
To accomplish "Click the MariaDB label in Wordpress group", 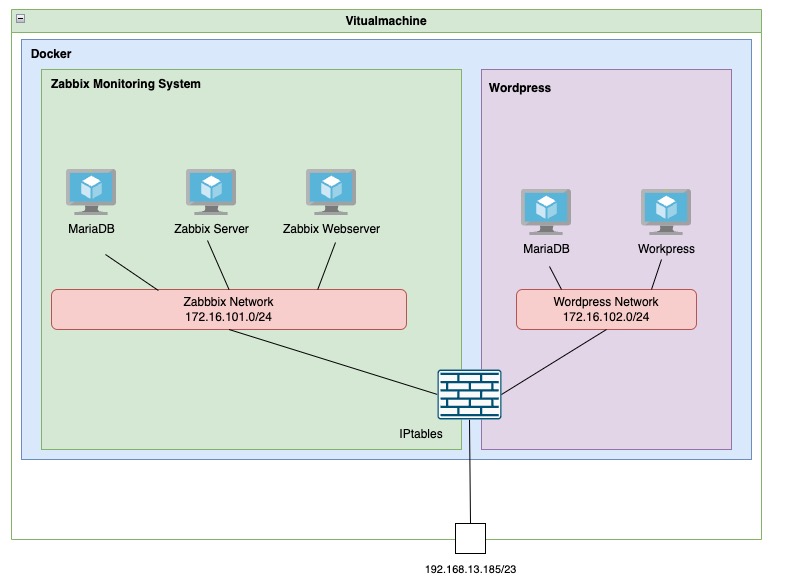I will click(546, 249).
